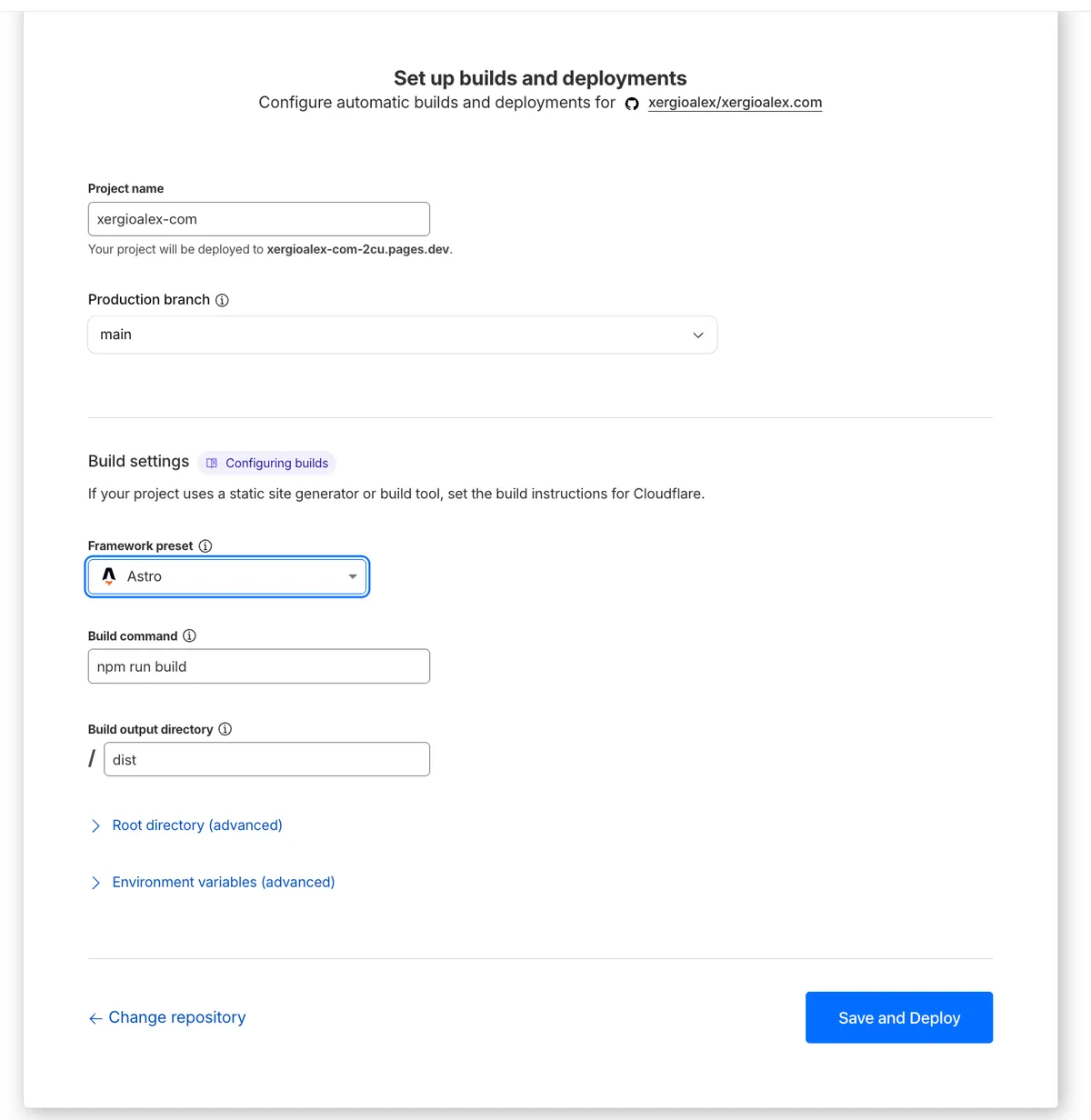
Task: Open the xergioalex/xergioalex.com repository link
Action: (734, 102)
